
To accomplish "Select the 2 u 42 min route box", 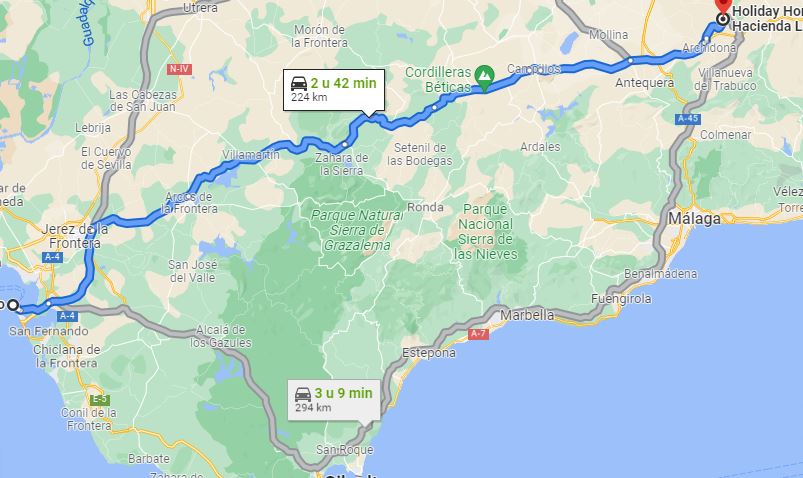I will 334,90.
